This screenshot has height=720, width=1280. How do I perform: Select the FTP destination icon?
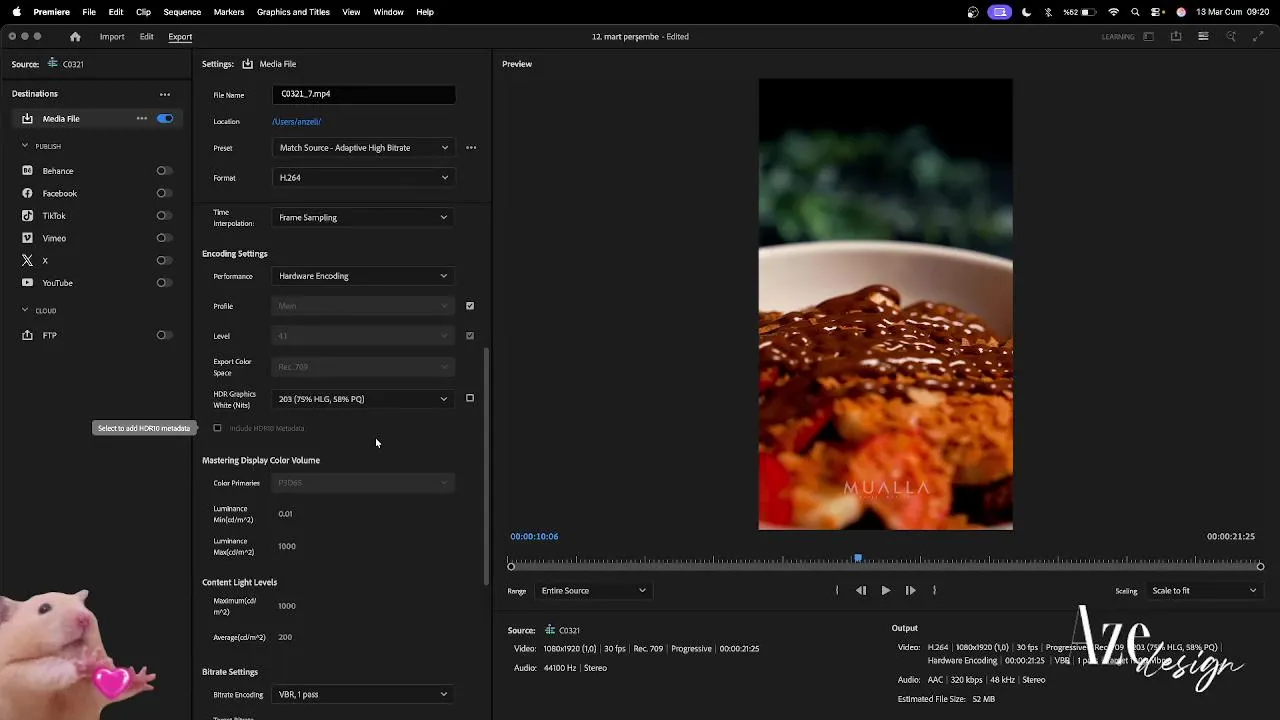(x=27, y=335)
